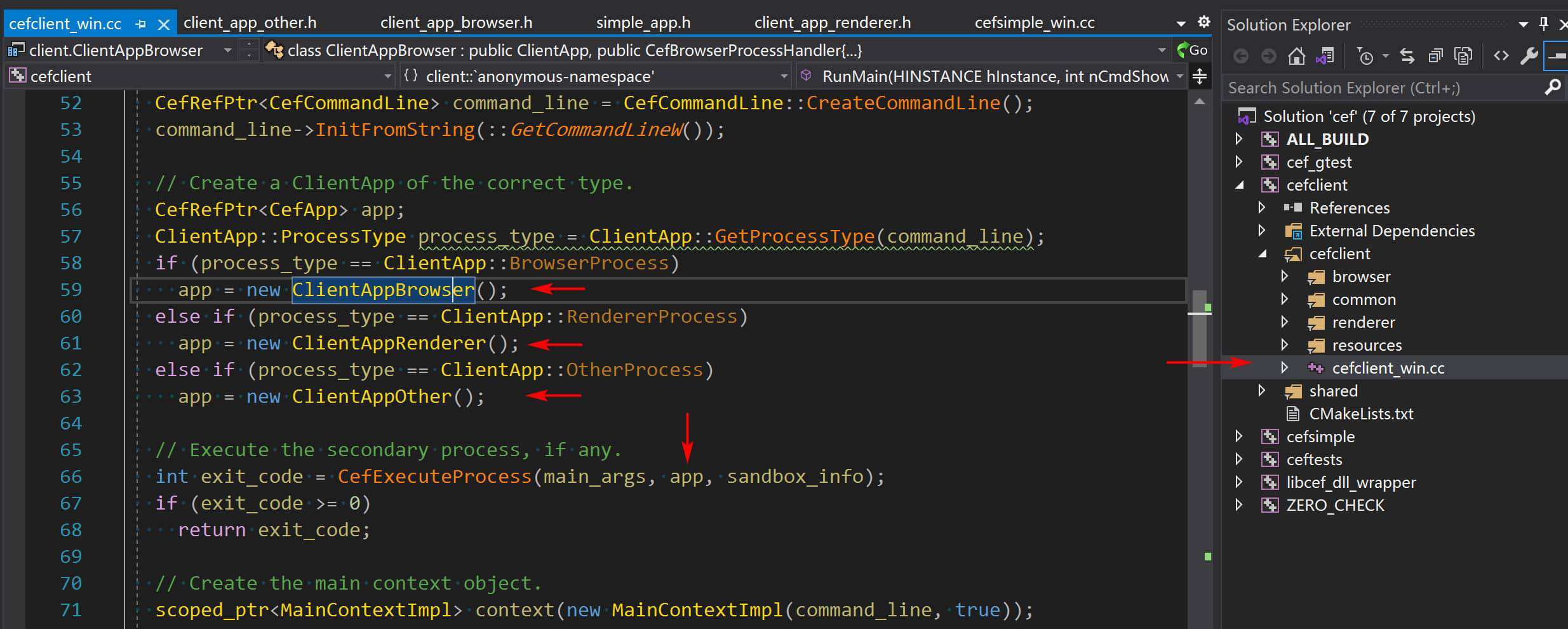Expand the cefsimple project

1239,436
